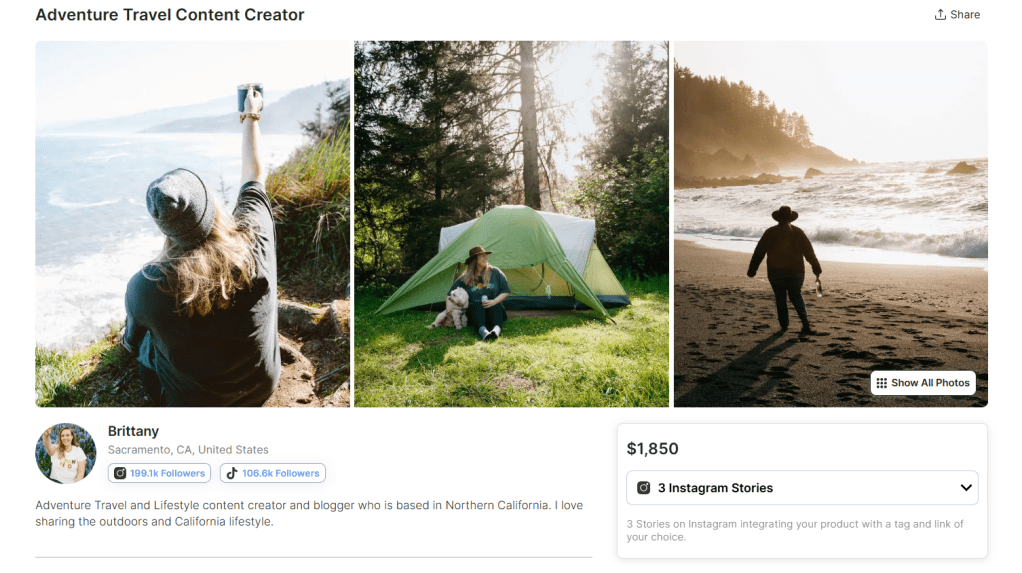
Task: Open the photo of woman raising mug
Action: [193, 224]
